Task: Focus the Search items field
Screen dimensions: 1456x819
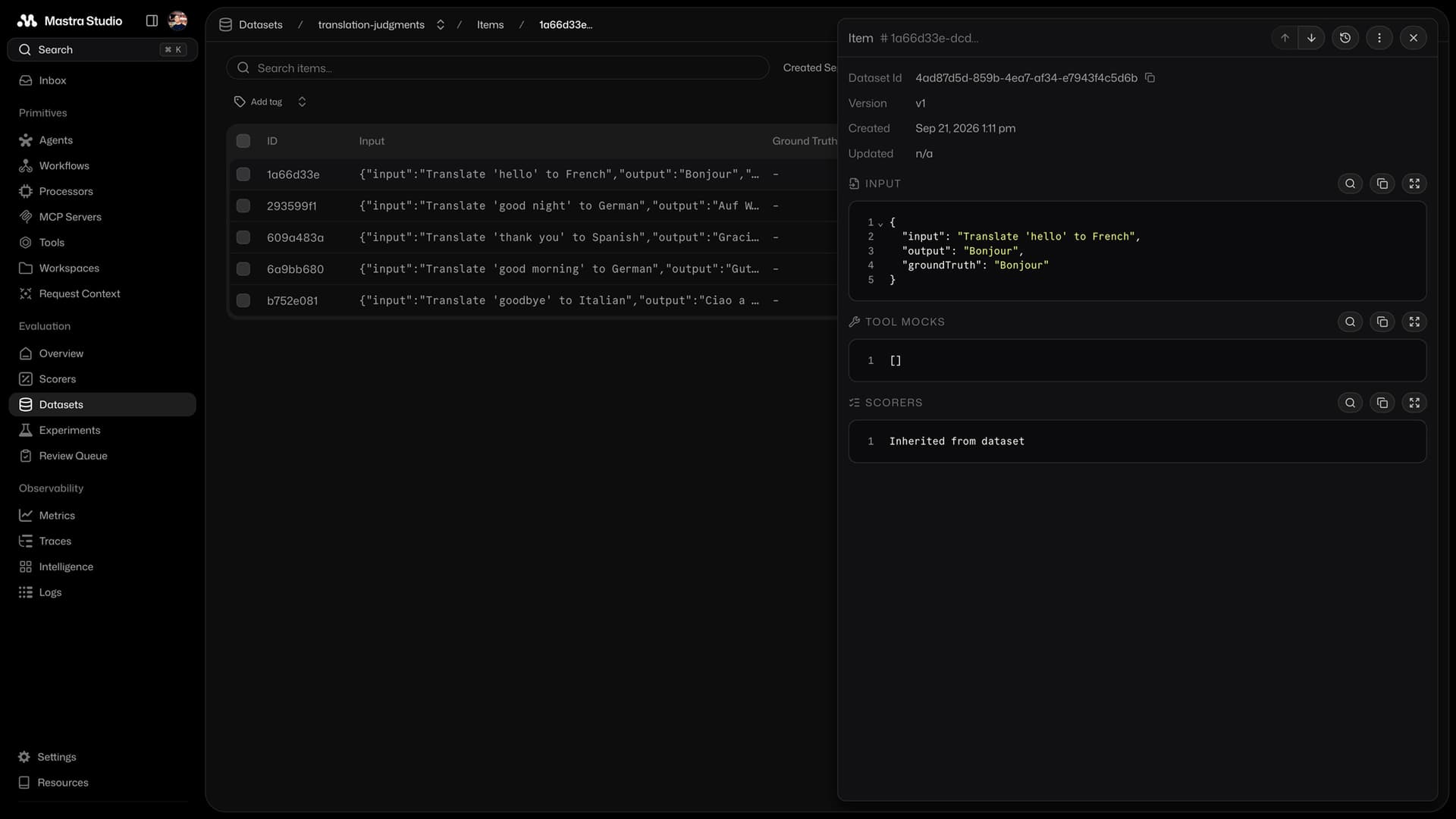Action: 497,68
